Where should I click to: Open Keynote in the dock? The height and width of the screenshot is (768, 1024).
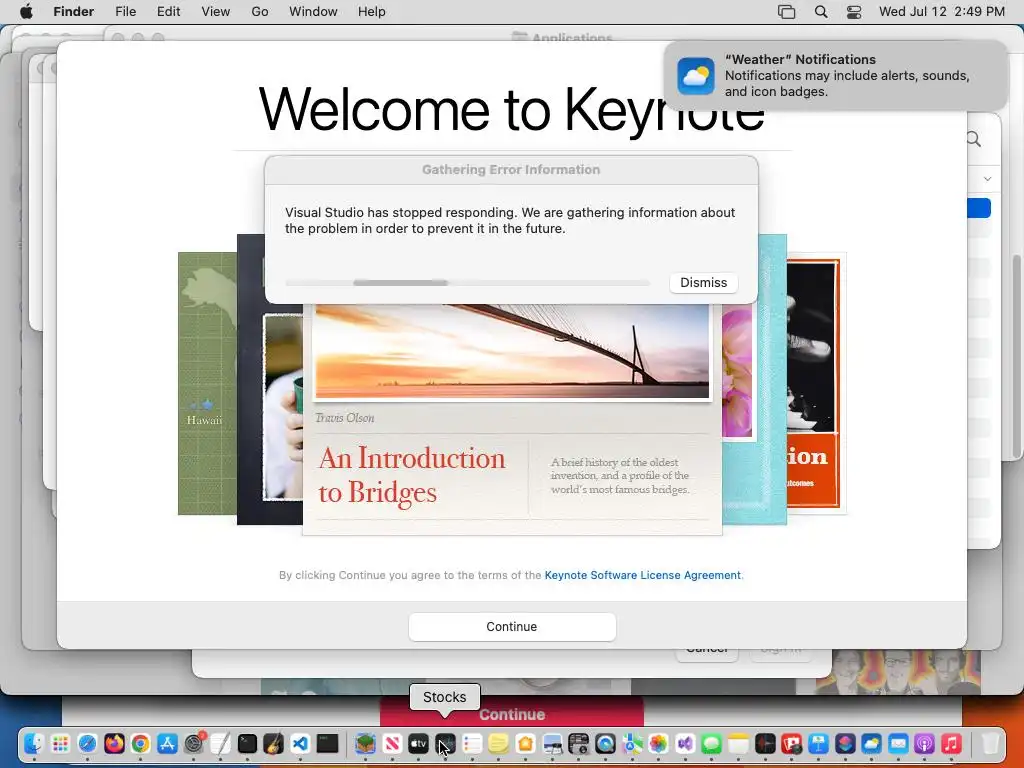pyautogui.click(x=818, y=743)
